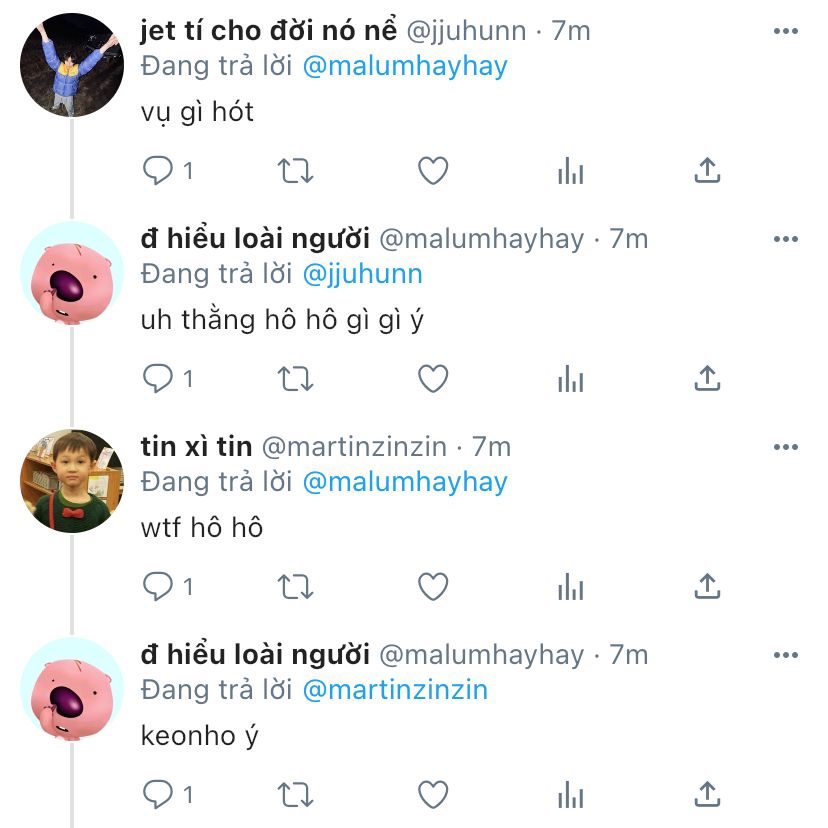The width and height of the screenshot is (828, 828).
Task: Reply to jjuhunn's "vụ gì hót" tweet
Action: coord(159,172)
